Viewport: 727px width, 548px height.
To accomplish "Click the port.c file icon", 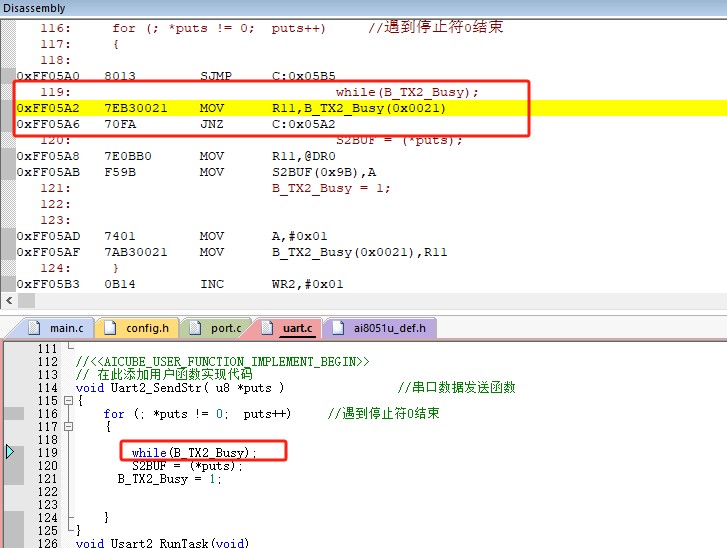I will tap(195, 328).
